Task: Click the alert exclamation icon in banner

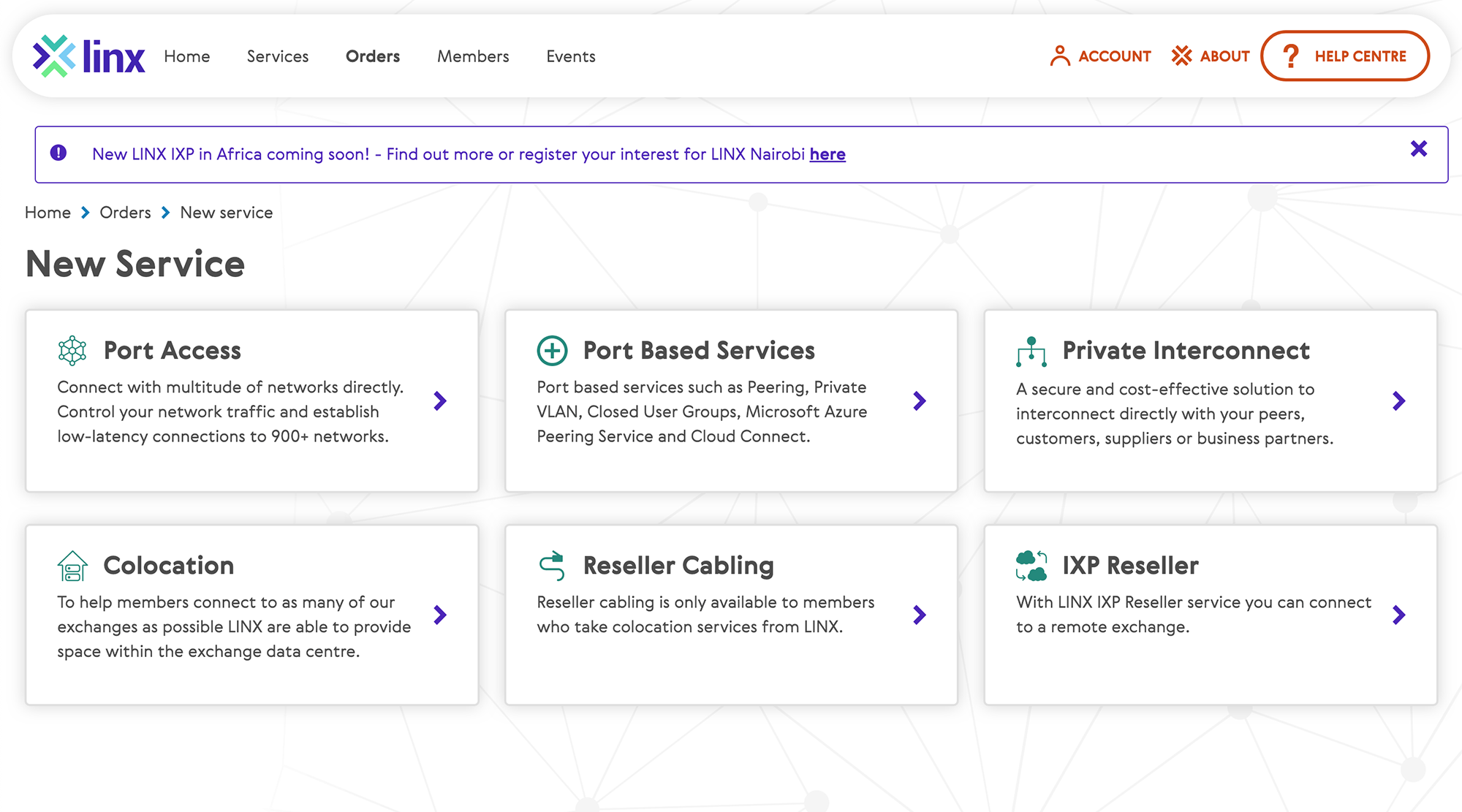Action: pos(58,153)
